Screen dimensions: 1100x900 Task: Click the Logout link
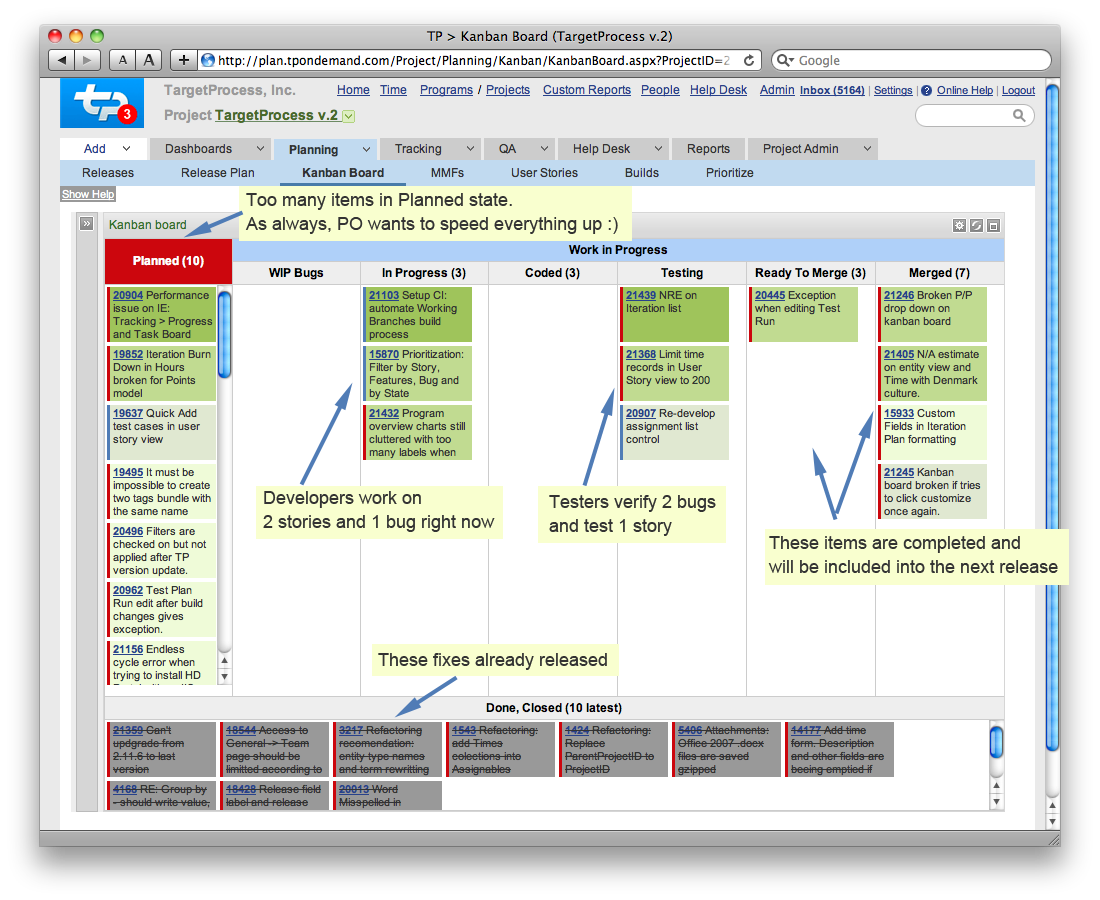[1018, 90]
